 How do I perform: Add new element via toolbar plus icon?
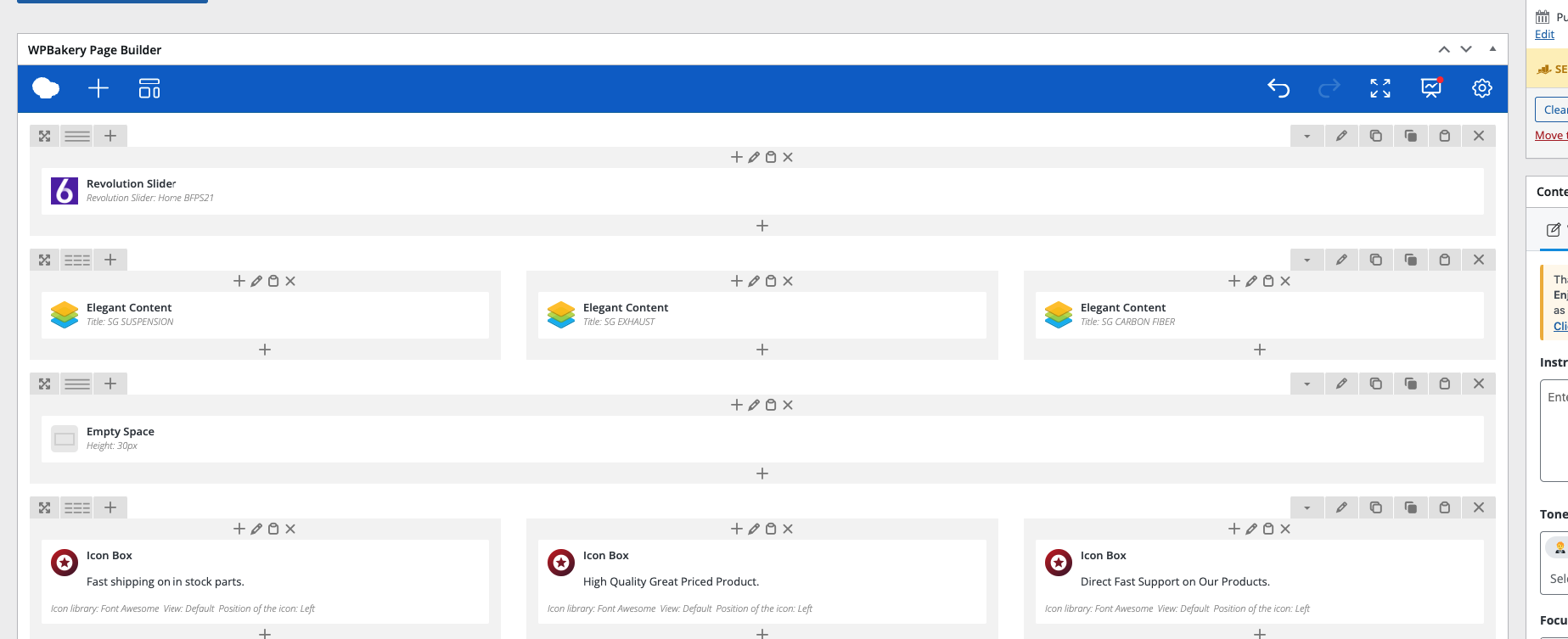click(x=98, y=88)
